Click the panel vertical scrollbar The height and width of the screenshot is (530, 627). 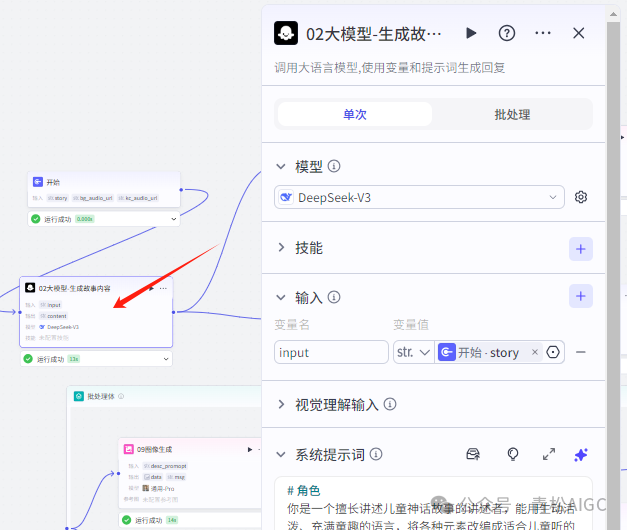click(613, 276)
